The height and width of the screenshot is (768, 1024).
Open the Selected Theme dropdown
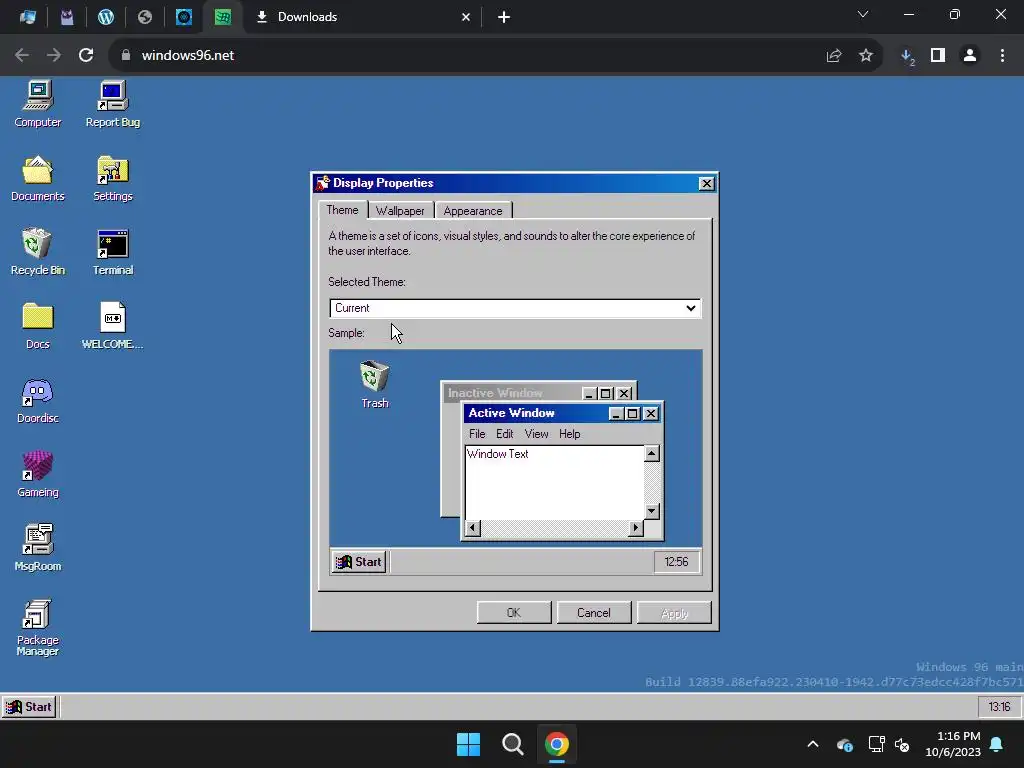[515, 308]
